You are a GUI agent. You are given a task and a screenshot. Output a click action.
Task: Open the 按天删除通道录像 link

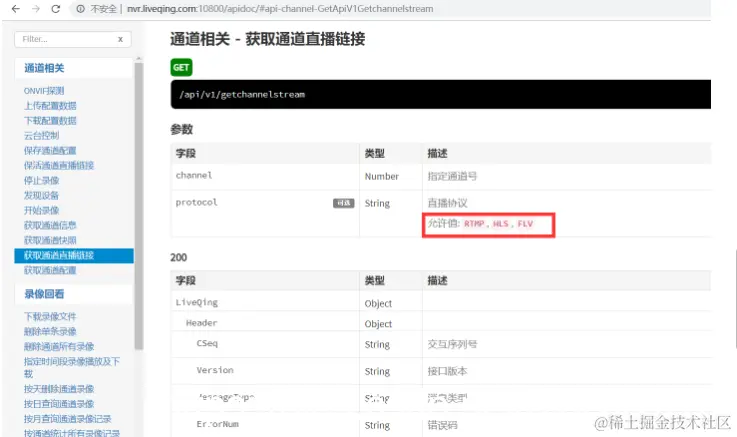59,389
